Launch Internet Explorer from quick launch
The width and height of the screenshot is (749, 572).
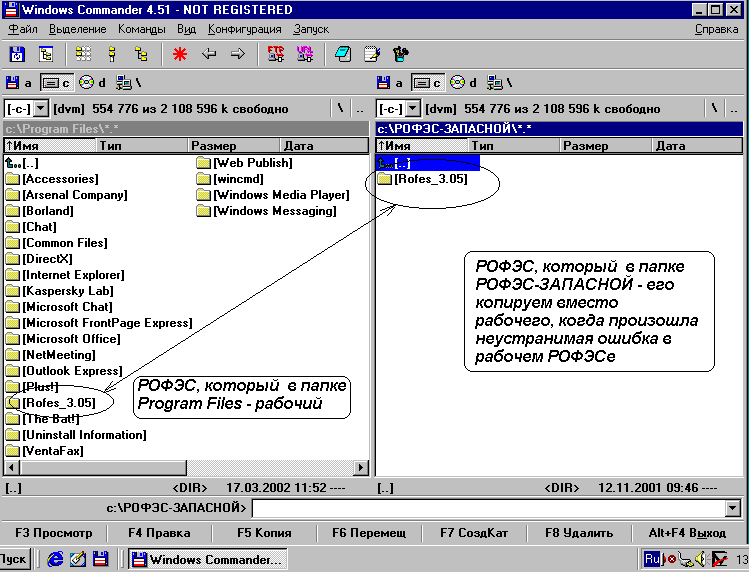pyautogui.click(x=55, y=559)
